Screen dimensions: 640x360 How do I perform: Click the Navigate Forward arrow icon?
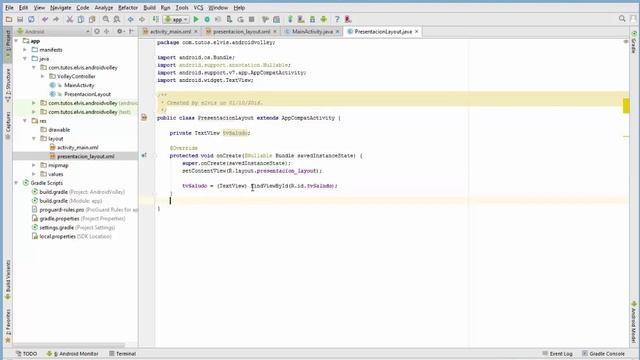pyautogui.click(x=142, y=19)
